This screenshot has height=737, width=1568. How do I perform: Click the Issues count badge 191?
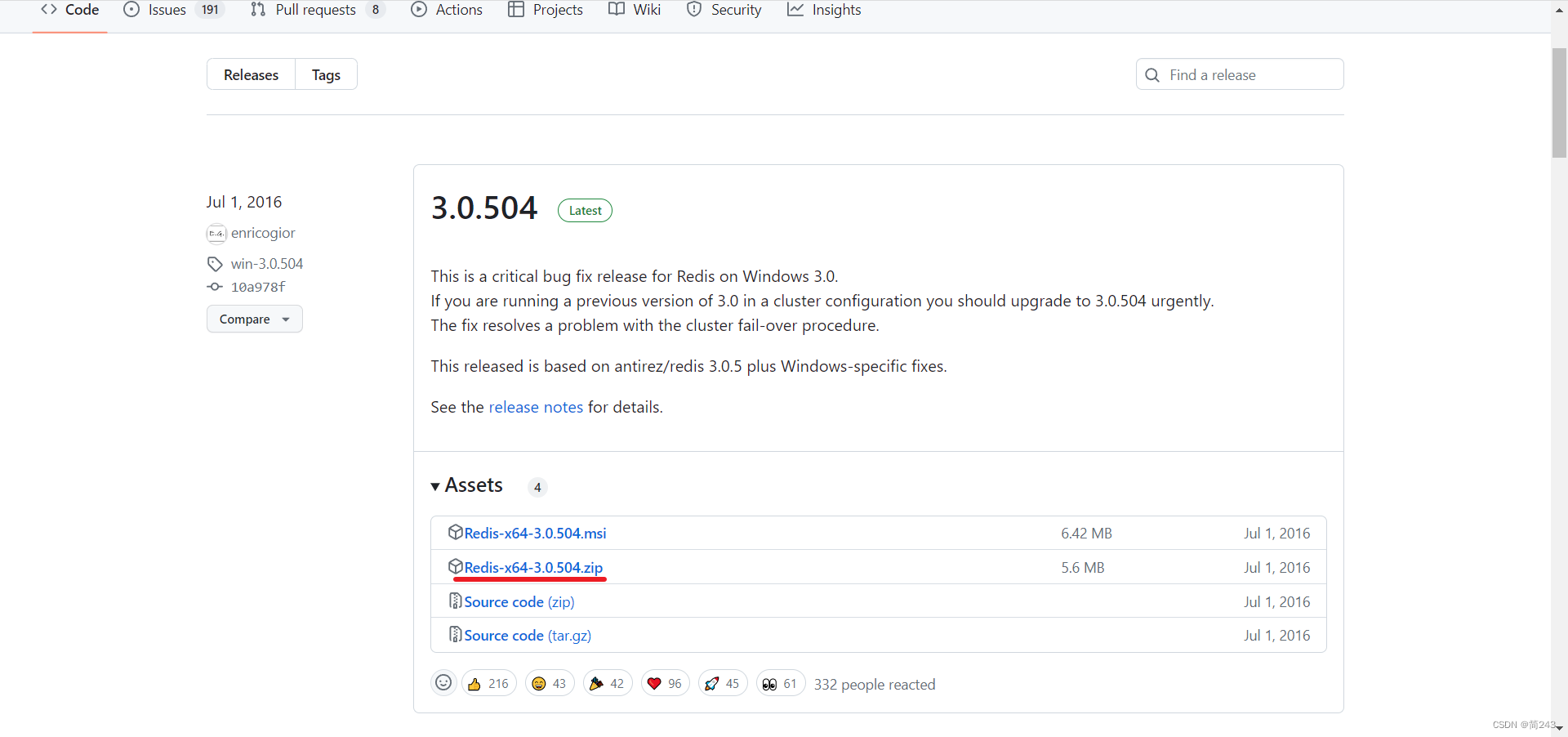coord(210,10)
